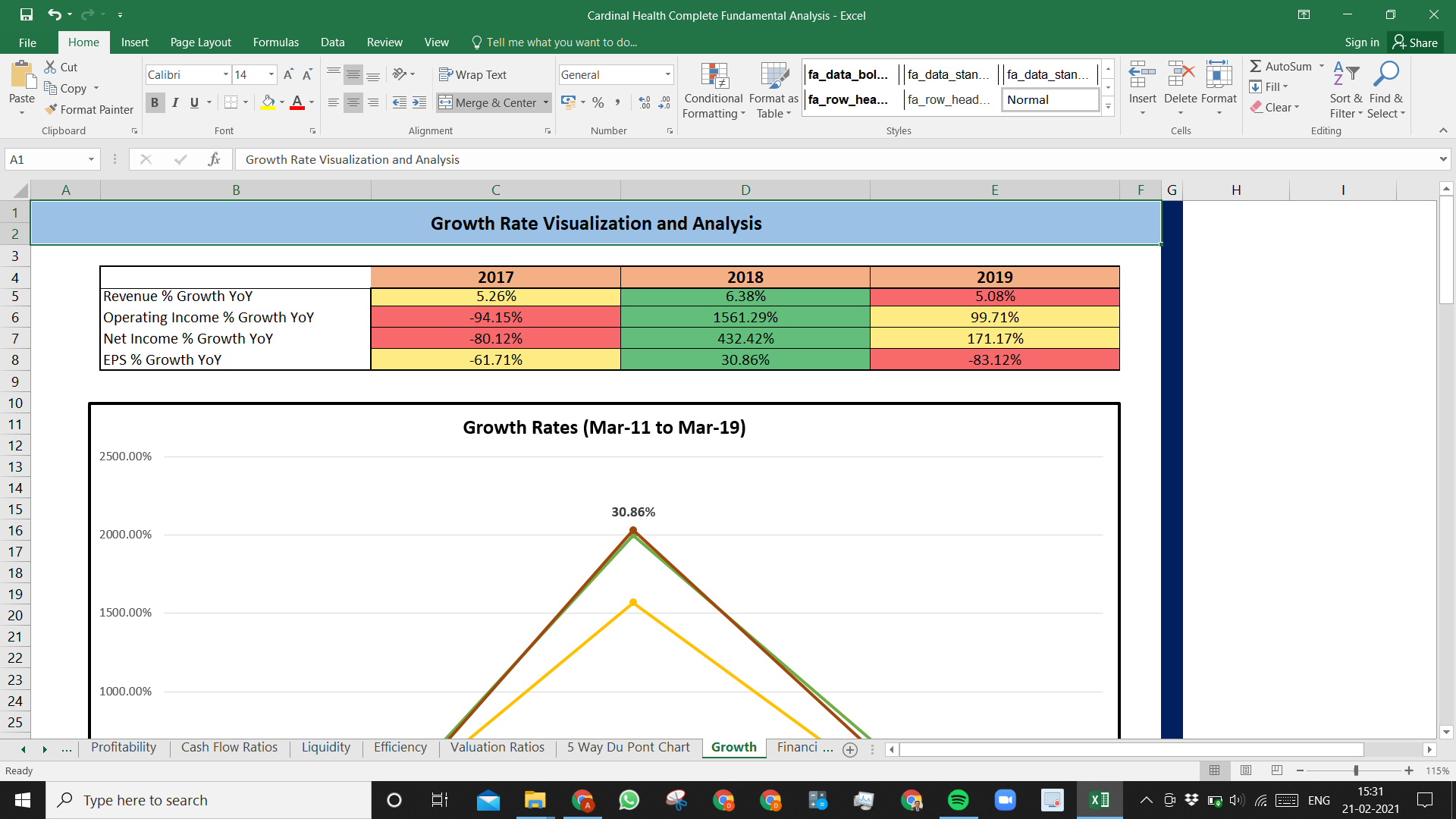The width and height of the screenshot is (1456, 819).
Task: Open the AutoSum dropdown arrow
Action: [x=1321, y=67]
